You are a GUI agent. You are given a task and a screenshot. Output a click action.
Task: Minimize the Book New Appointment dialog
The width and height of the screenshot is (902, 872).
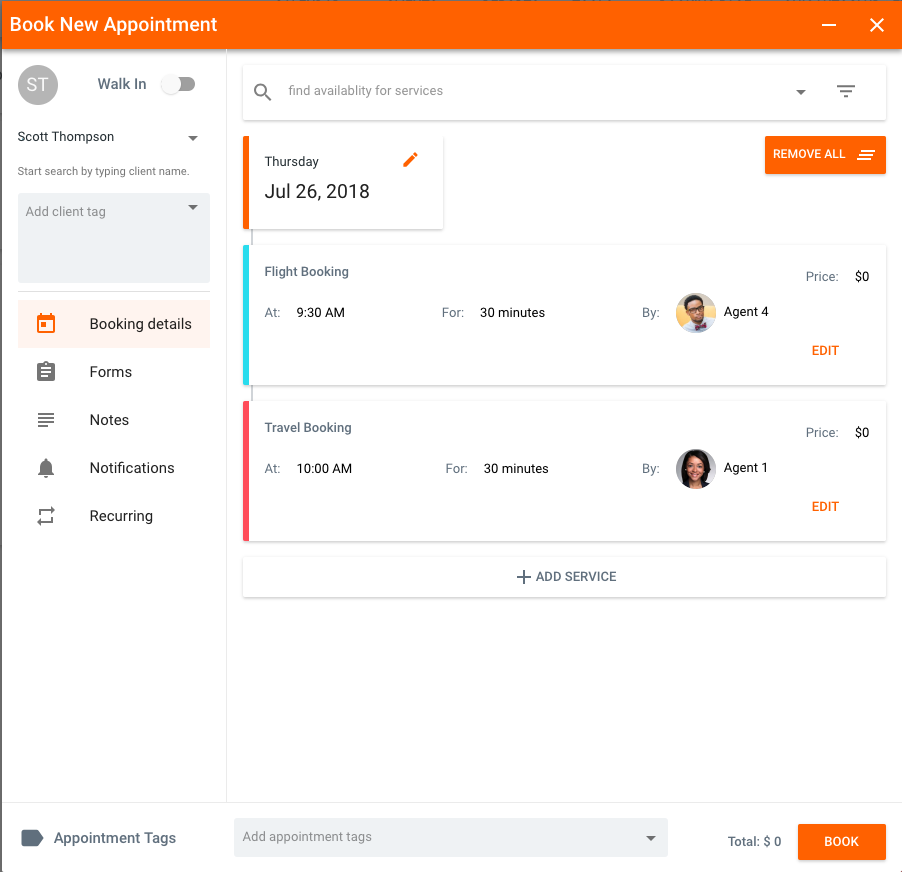pos(828,25)
